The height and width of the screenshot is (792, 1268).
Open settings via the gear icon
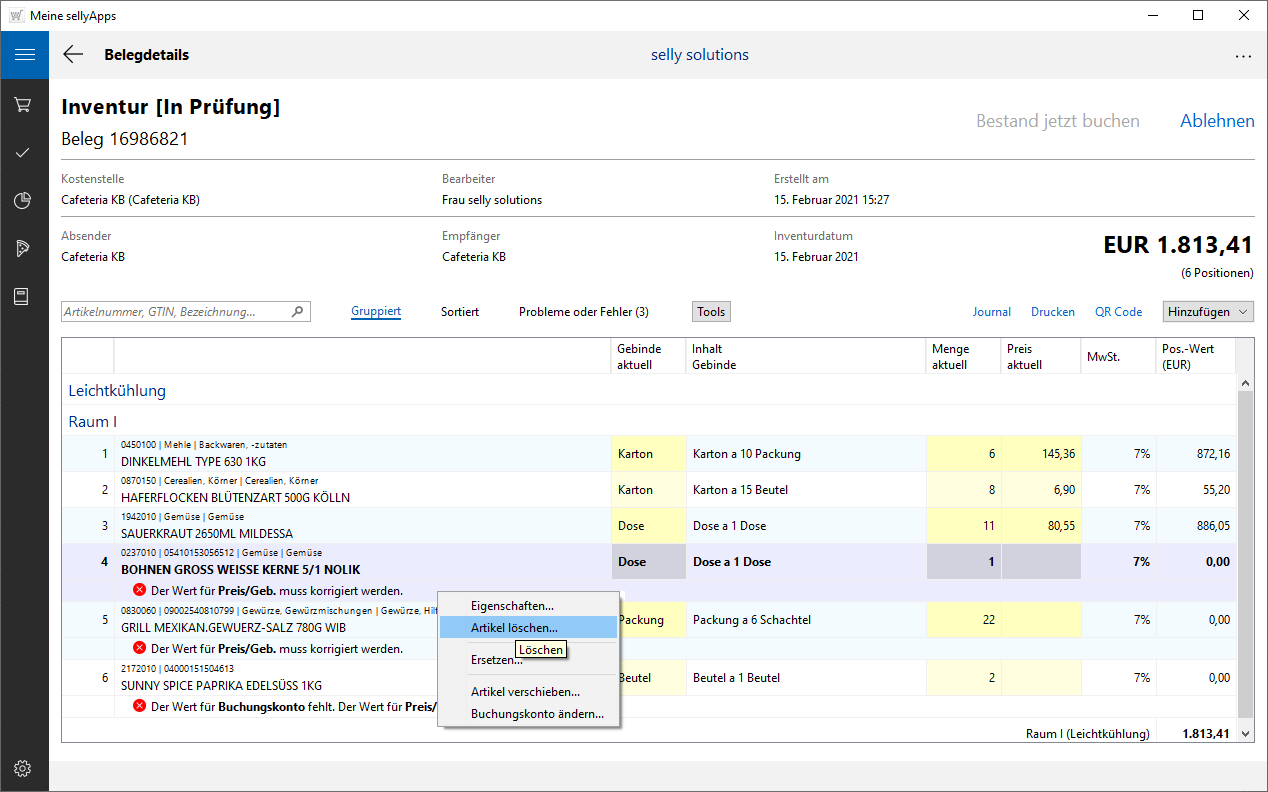tap(24, 768)
